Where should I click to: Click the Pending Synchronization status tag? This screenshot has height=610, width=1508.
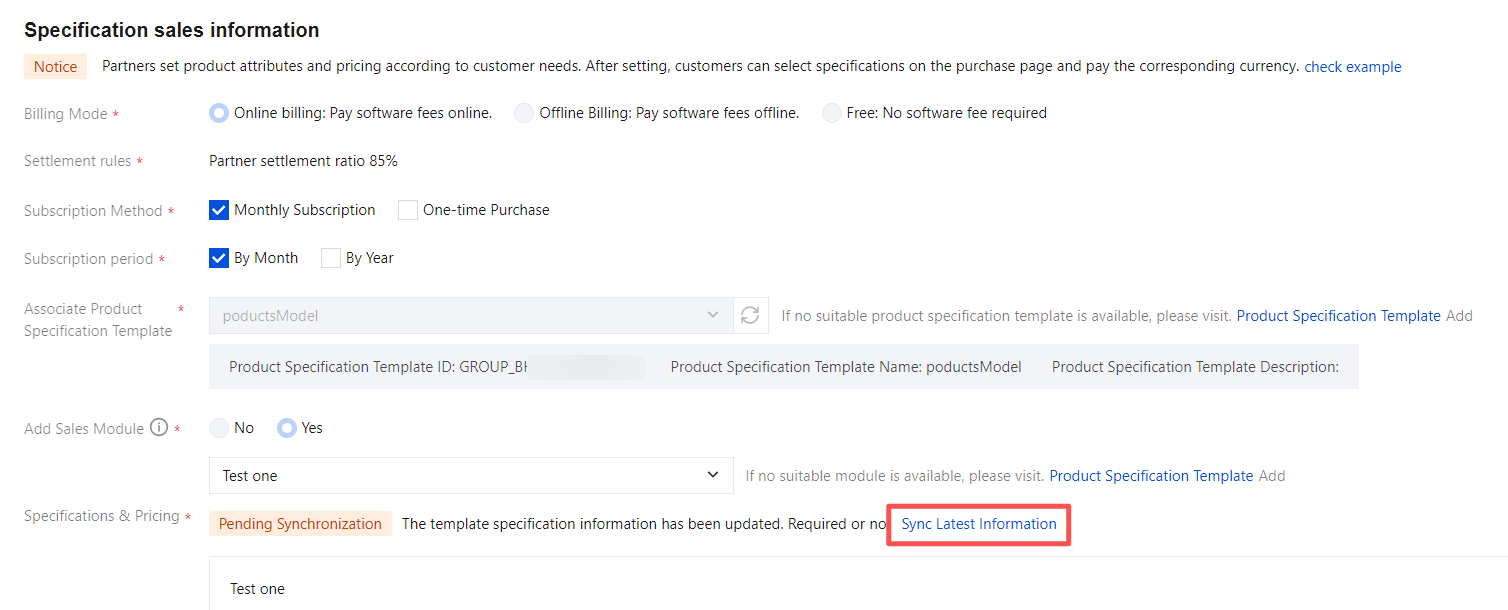coord(300,524)
